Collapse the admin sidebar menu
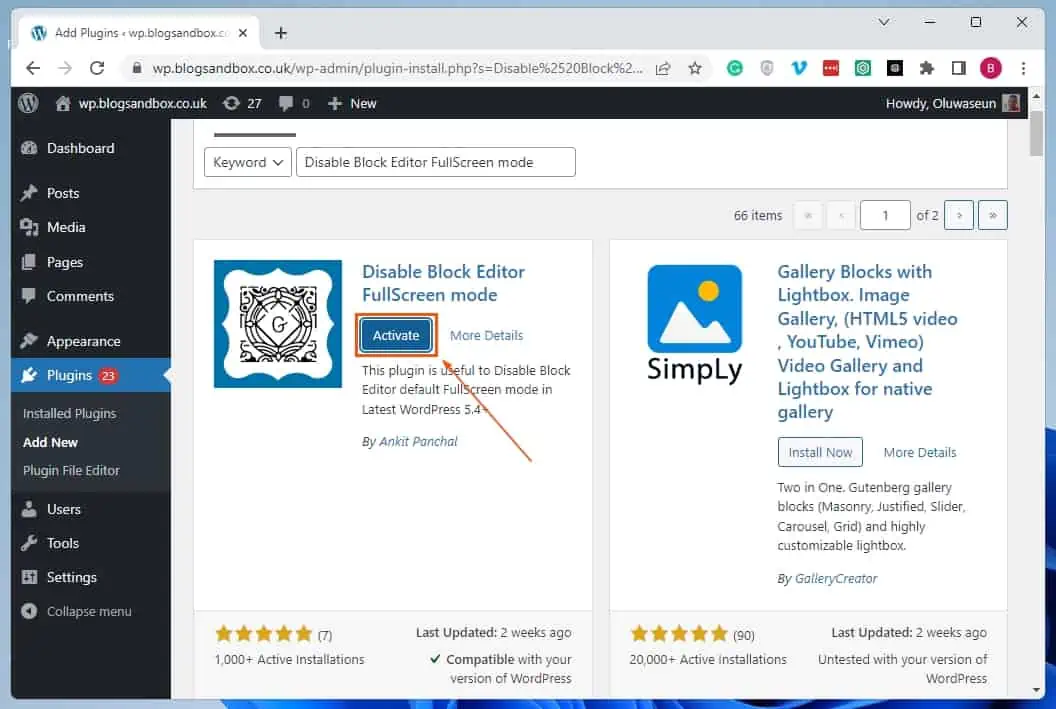The width and height of the screenshot is (1056, 709). (89, 611)
